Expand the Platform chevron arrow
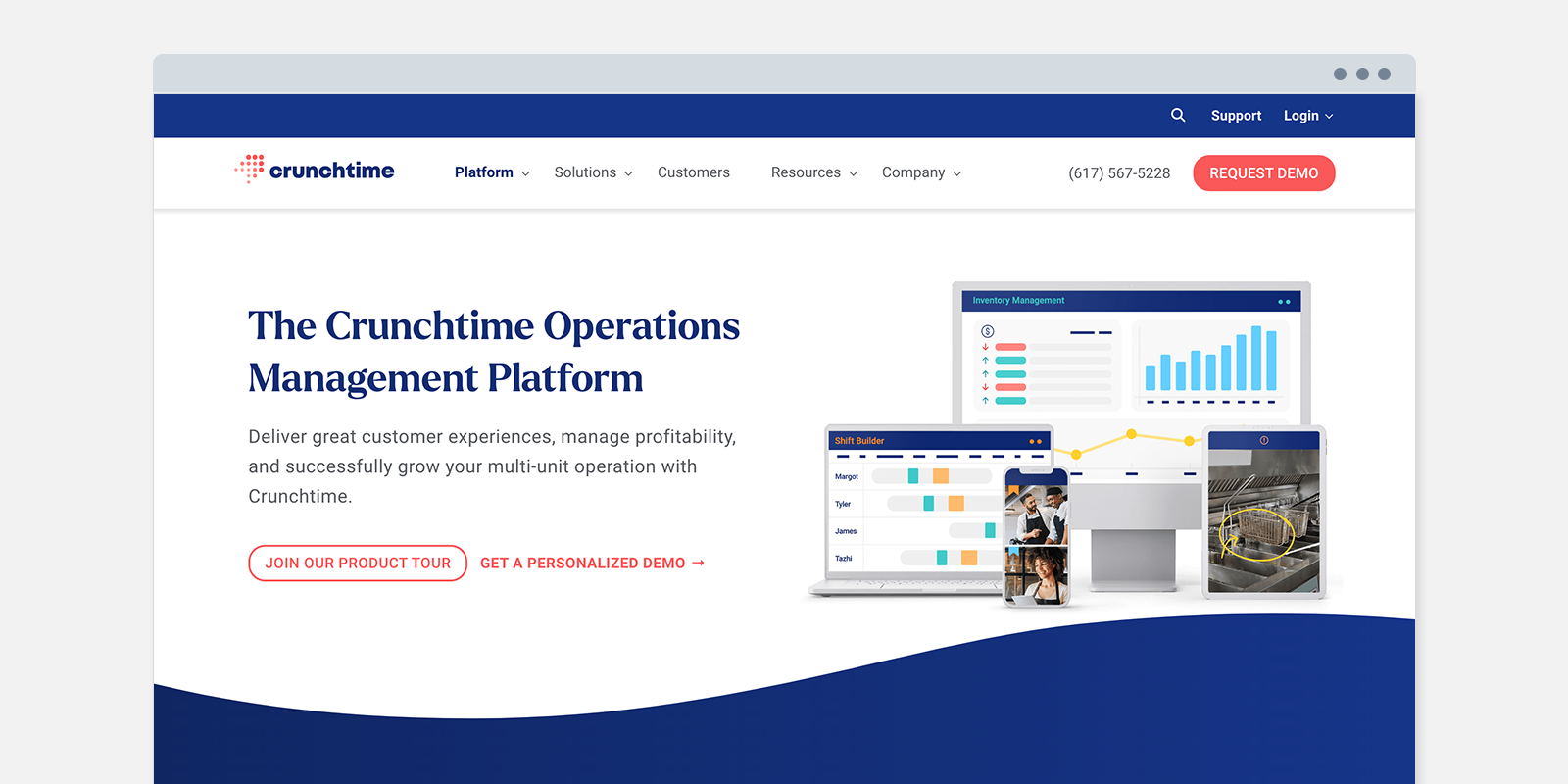Viewport: 1568px width, 784px height. 525,173
